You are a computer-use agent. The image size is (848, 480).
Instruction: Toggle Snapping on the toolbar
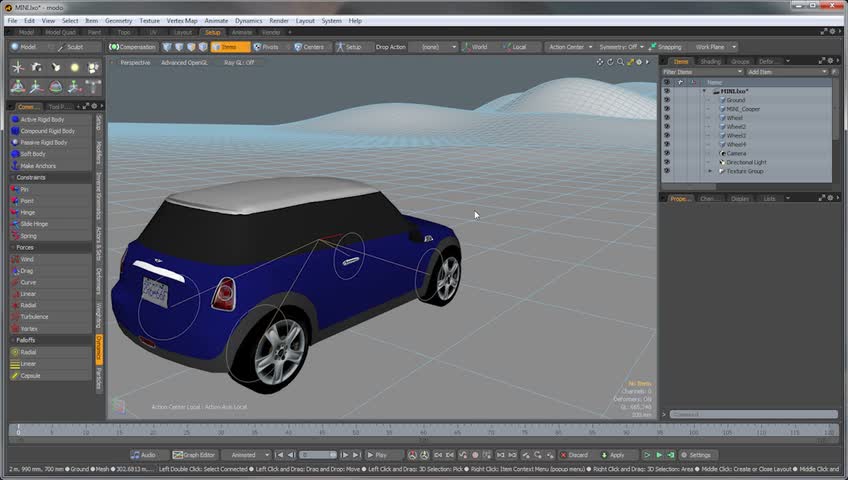click(668, 47)
